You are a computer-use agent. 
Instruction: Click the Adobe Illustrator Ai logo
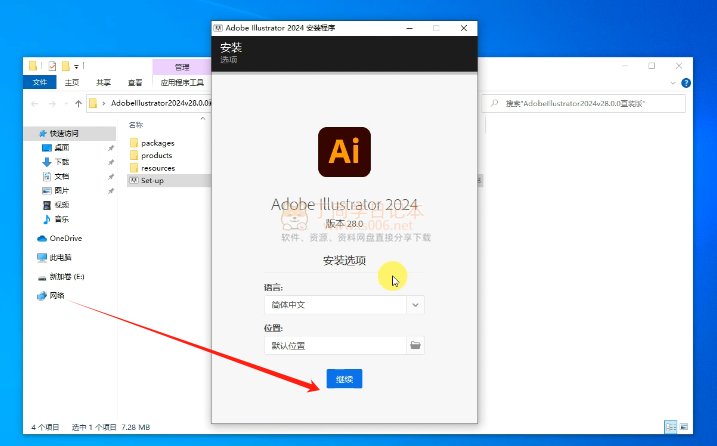tap(344, 152)
